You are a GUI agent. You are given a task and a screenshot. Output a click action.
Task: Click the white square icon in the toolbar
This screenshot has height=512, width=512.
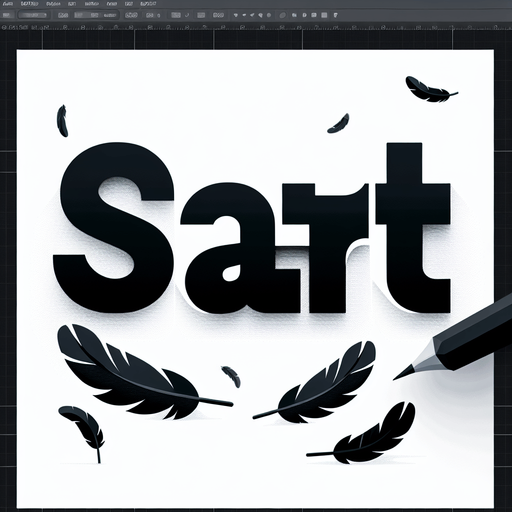324,15
